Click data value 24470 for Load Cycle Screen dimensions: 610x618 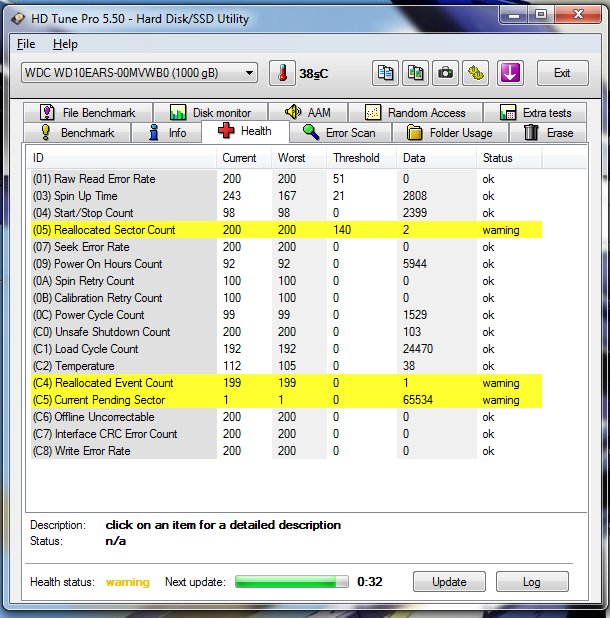418,349
